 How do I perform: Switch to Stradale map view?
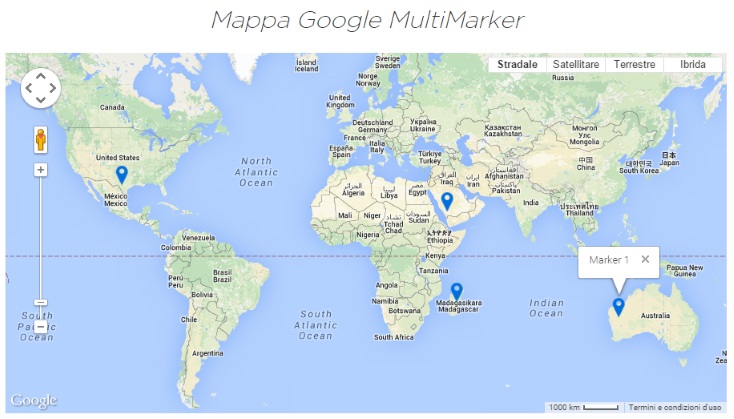517,64
